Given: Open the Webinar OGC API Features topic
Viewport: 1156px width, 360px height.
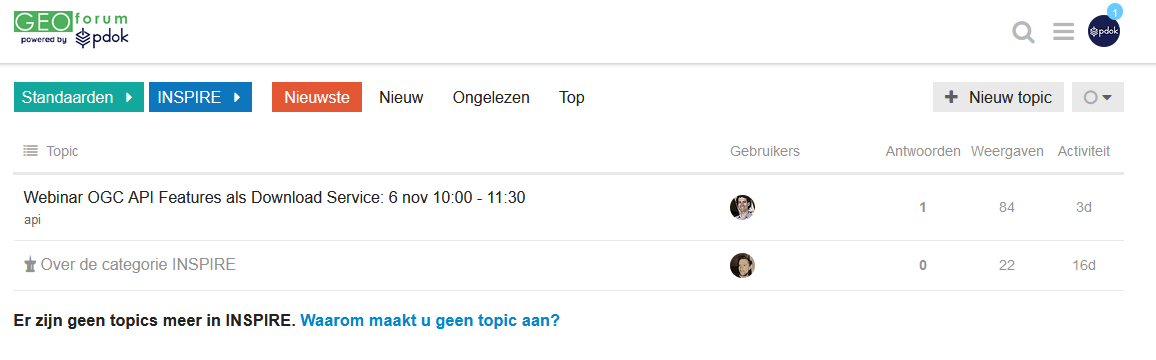Looking at the screenshot, I should click(274, 198).
